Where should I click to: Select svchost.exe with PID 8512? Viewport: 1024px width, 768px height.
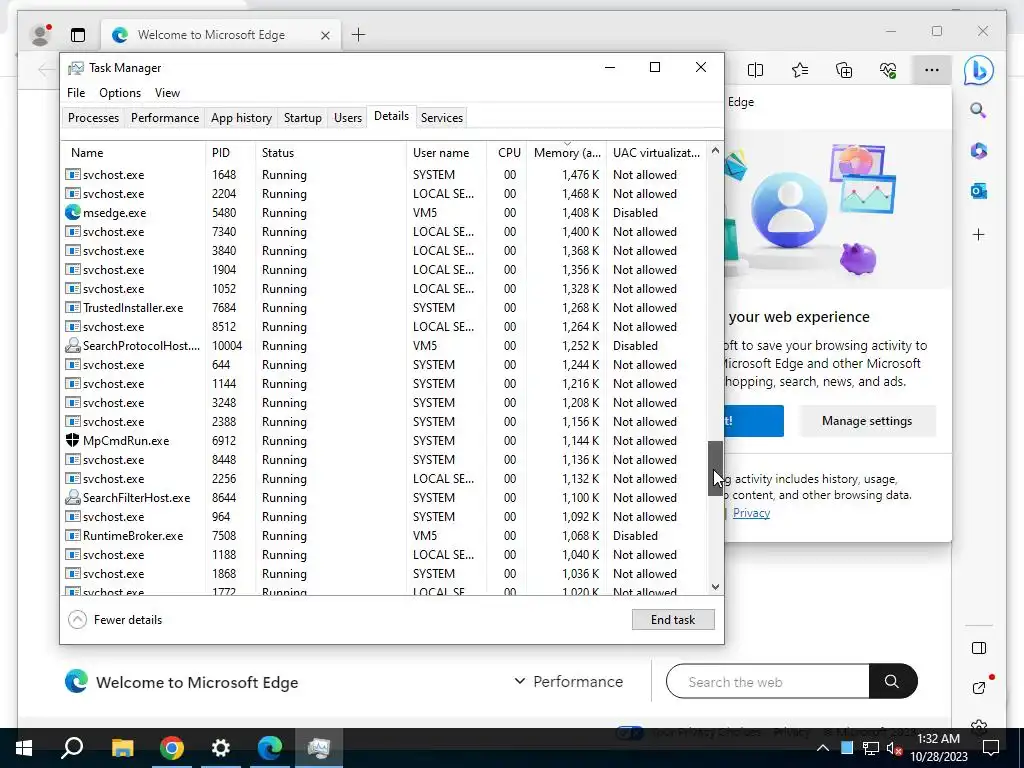(385, 327)
